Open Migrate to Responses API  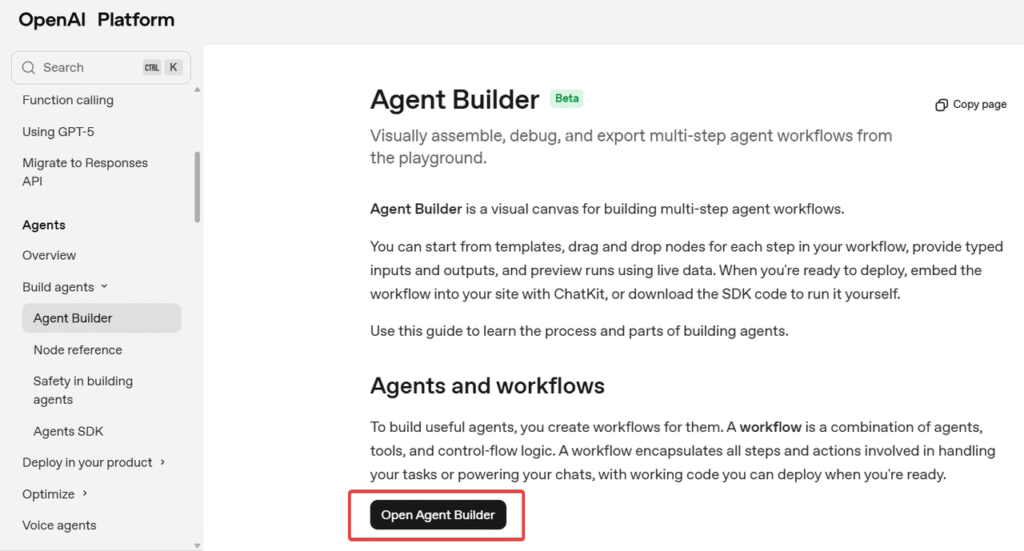[x=85, y=172]
